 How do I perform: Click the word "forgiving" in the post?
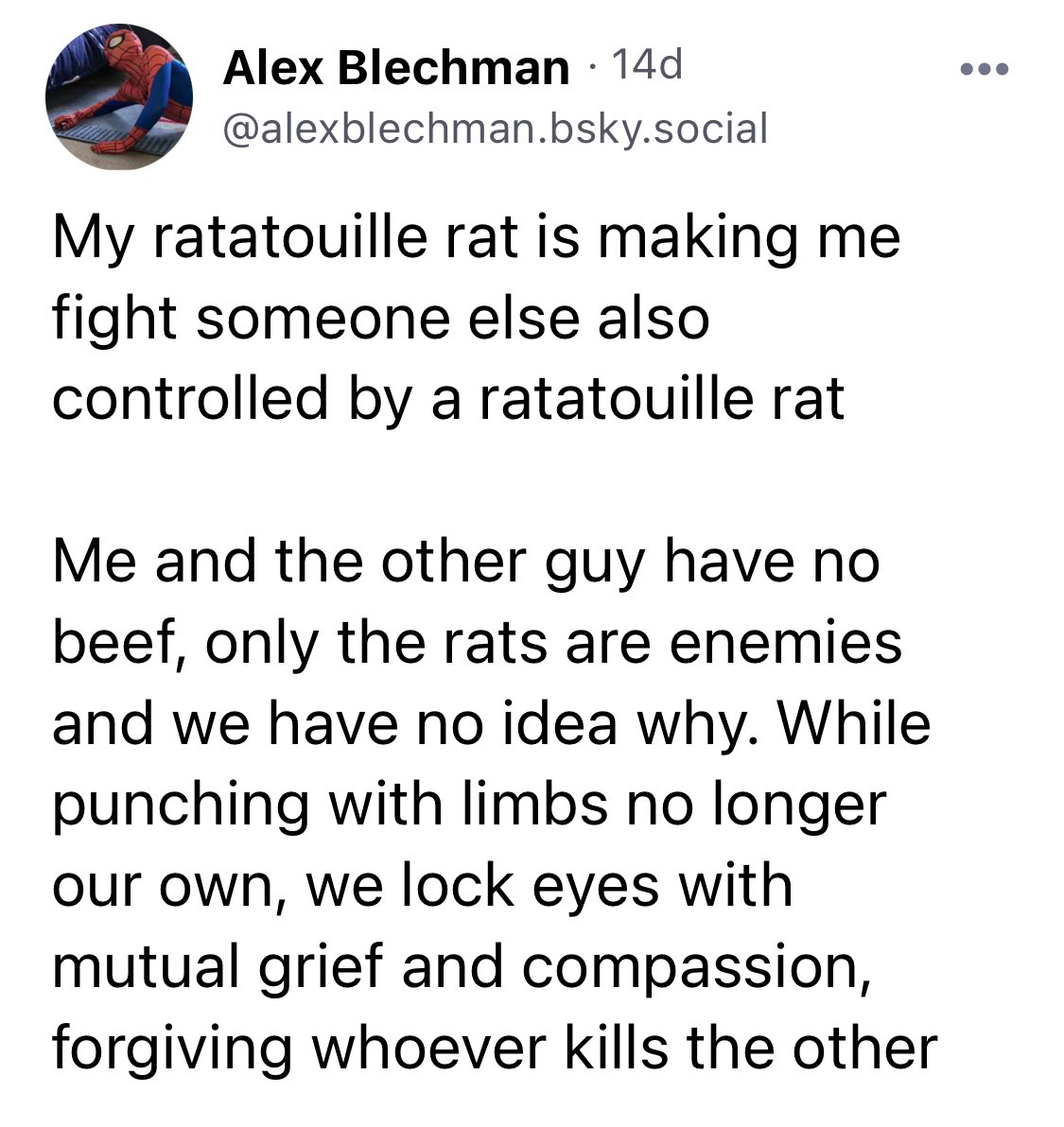pyautogui.click(x=171, y=1048)
